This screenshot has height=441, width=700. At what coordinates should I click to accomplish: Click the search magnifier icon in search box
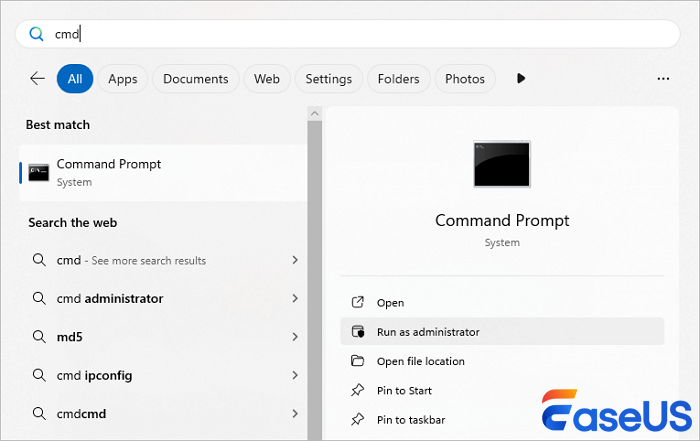(36, 34)
